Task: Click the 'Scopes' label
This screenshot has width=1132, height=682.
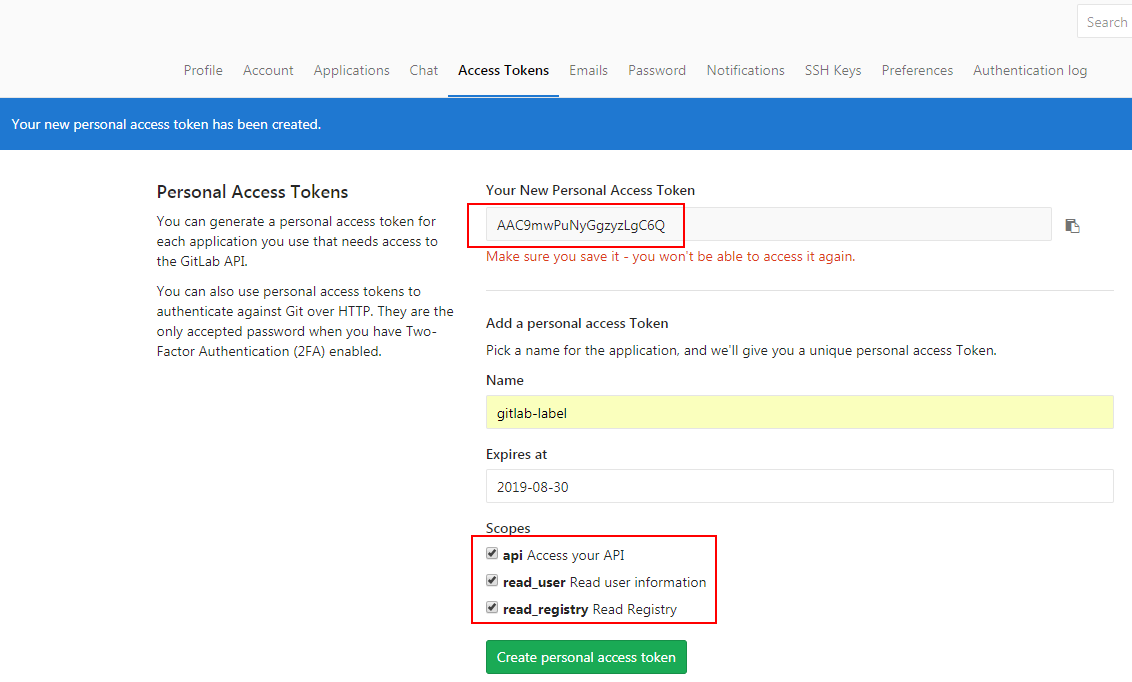Action: [508, 528]
